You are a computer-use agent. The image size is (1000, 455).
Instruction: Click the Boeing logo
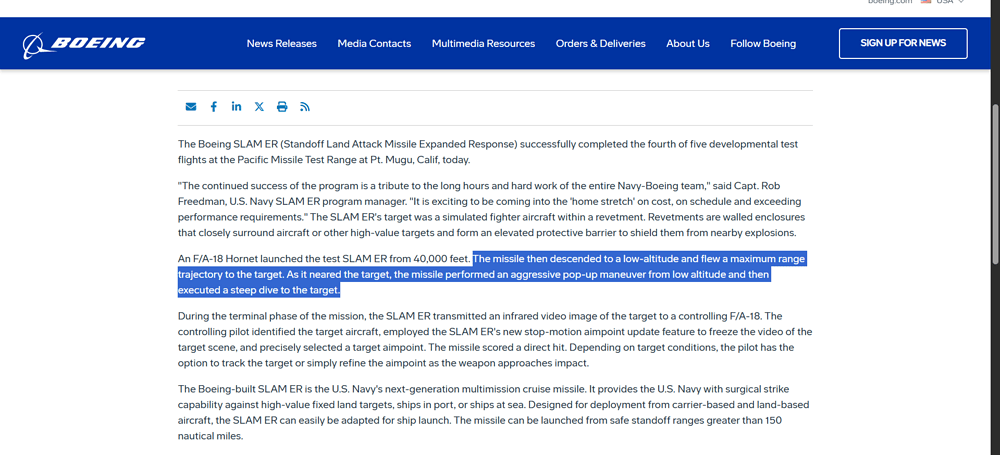(84, 44)
